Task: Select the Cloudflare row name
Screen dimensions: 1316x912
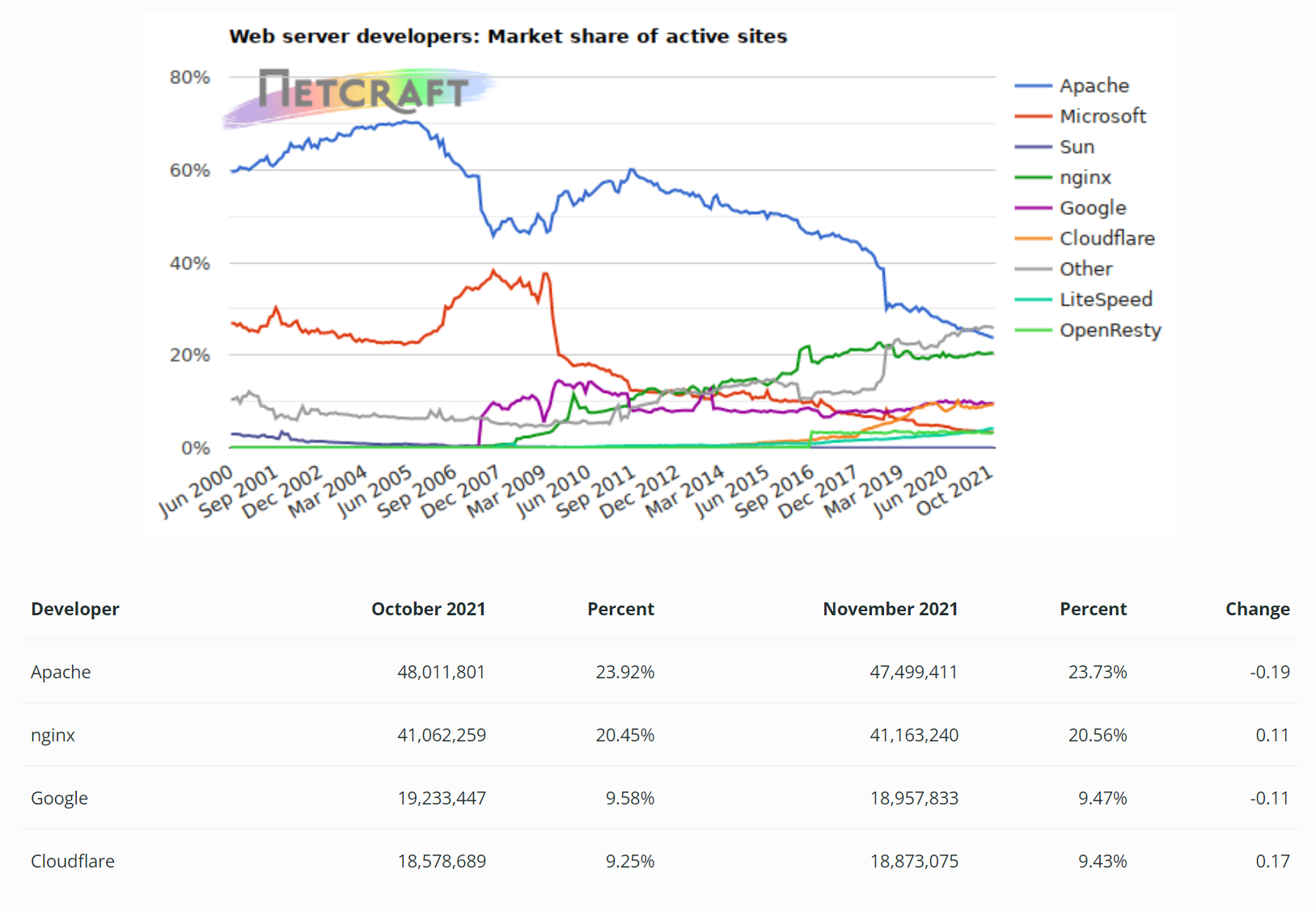Action: (73, 861)
